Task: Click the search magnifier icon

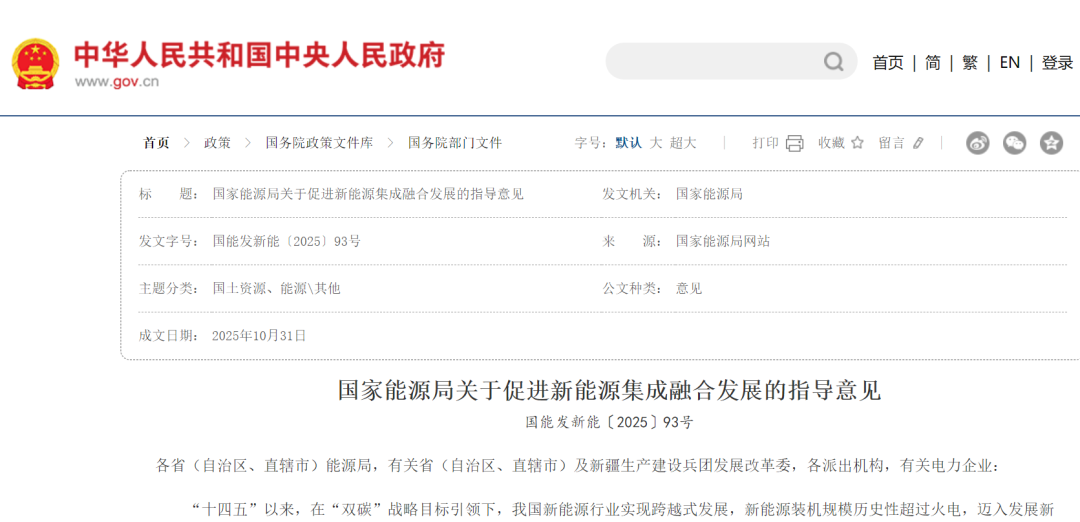Action: click(833, 62)
